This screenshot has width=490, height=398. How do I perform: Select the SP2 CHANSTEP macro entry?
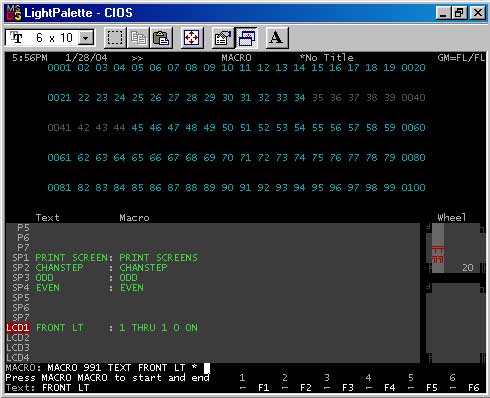coord(90,268)
